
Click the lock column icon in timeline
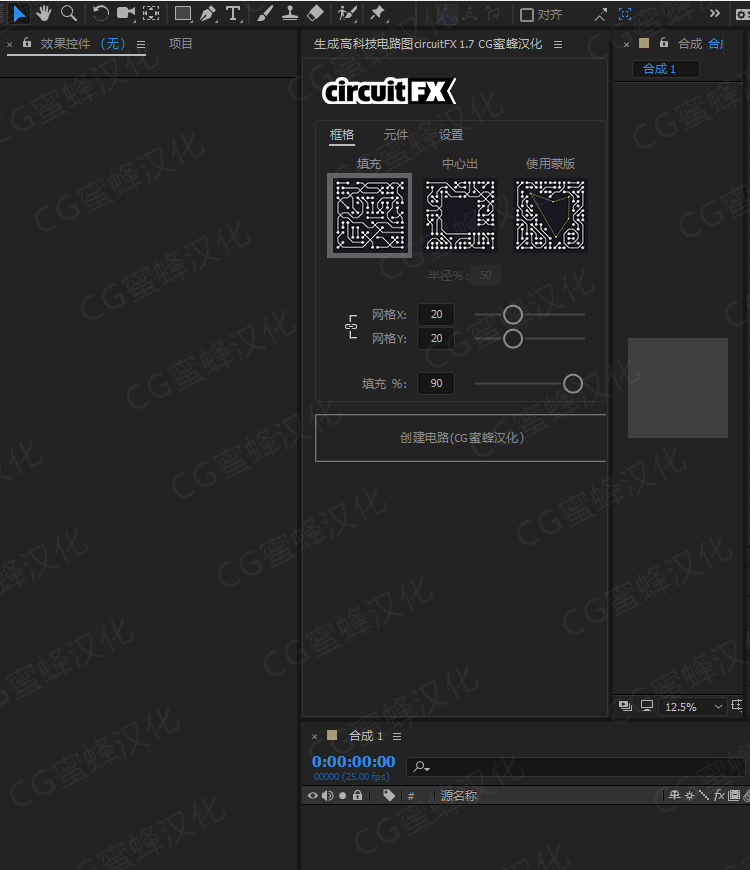358,796
